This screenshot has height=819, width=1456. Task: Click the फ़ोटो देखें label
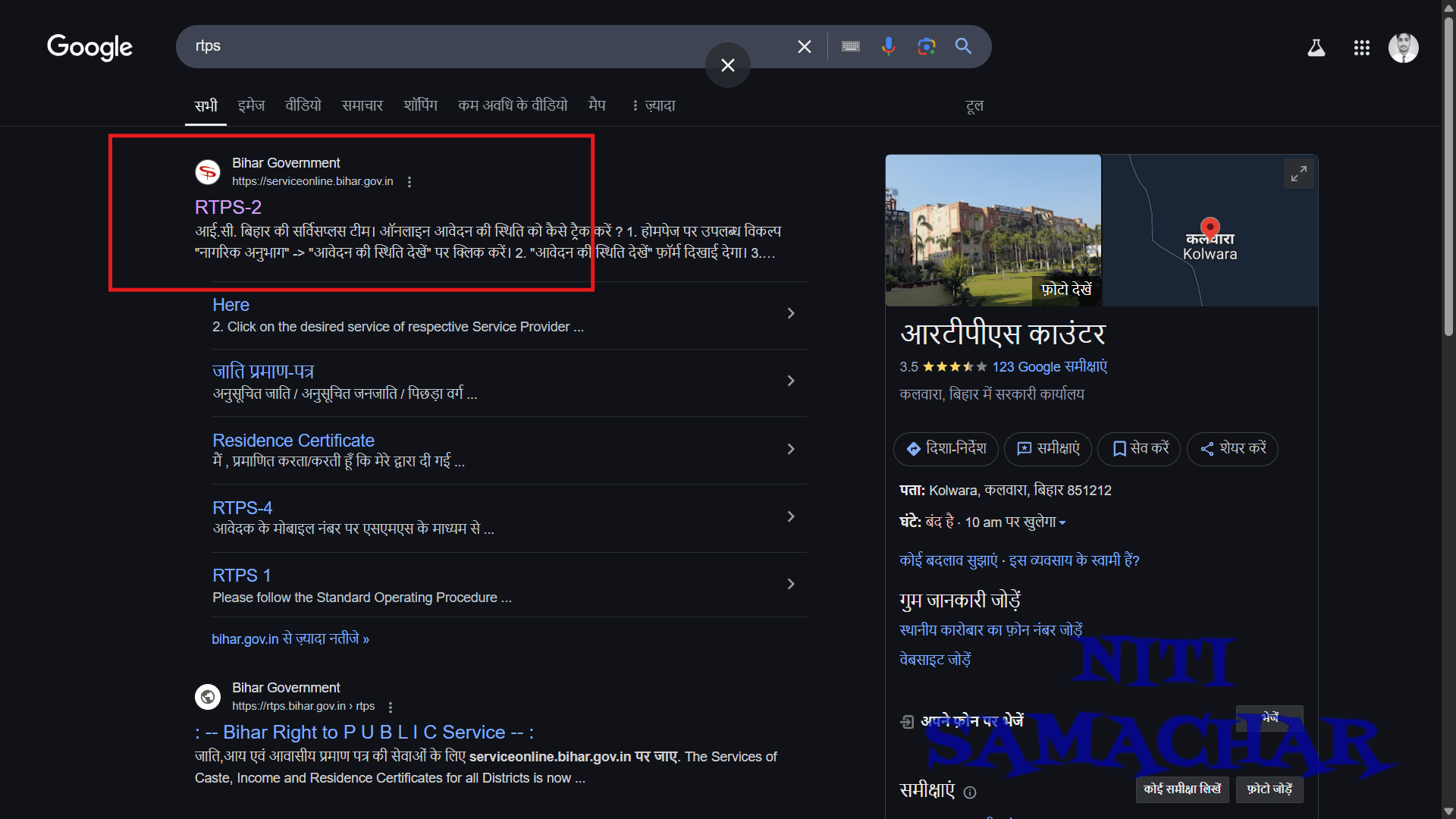1066,290
